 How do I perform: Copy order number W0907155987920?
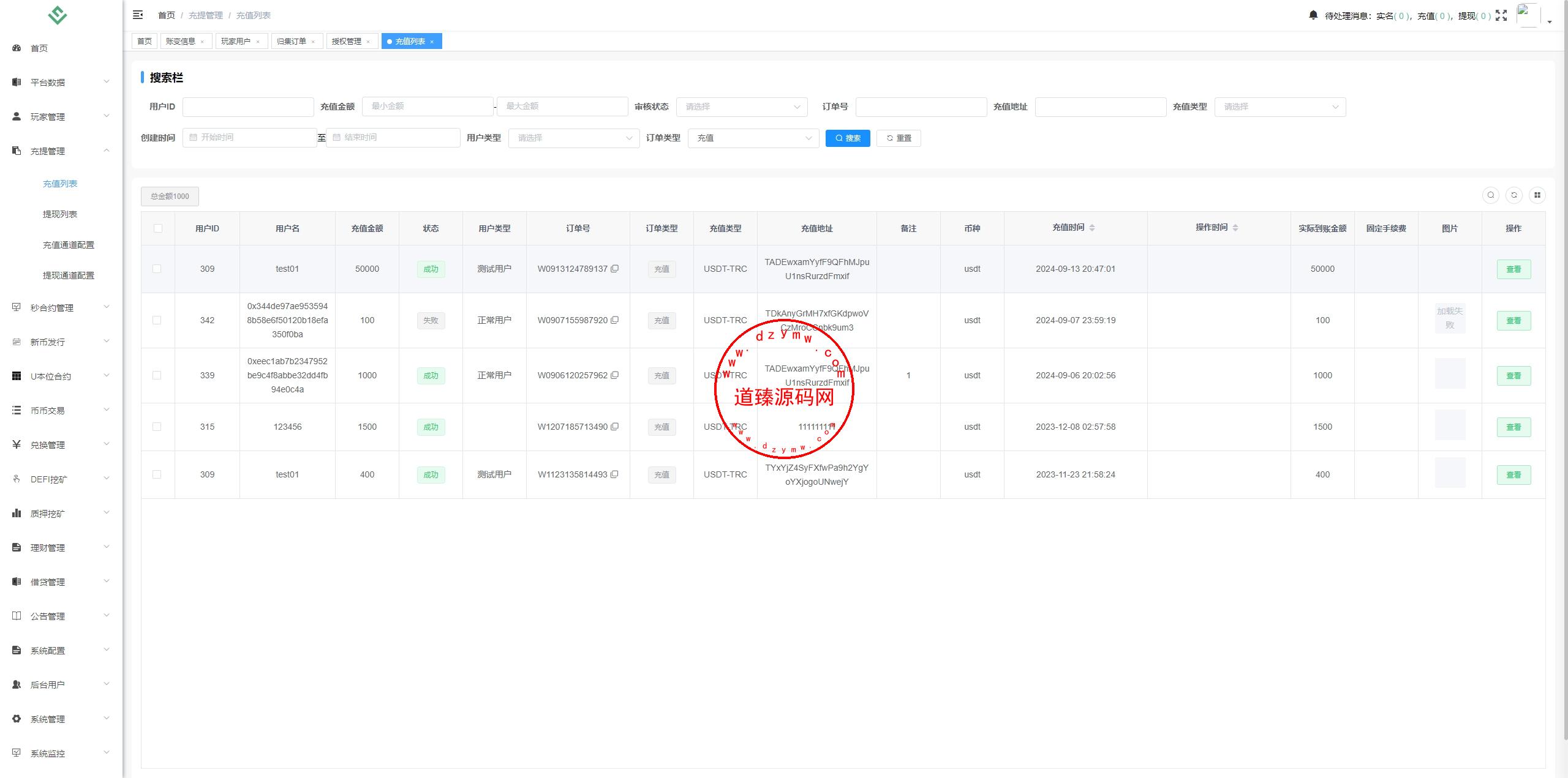615,320
